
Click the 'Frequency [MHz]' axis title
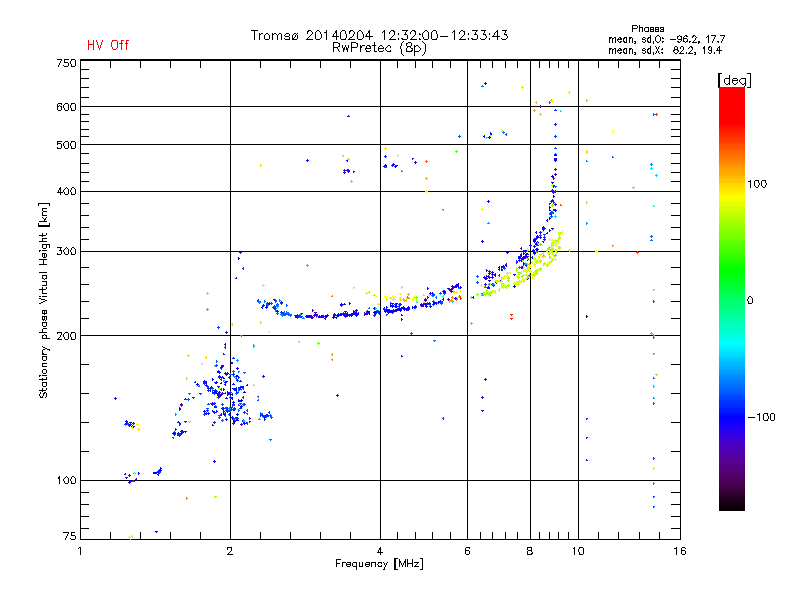379,564
